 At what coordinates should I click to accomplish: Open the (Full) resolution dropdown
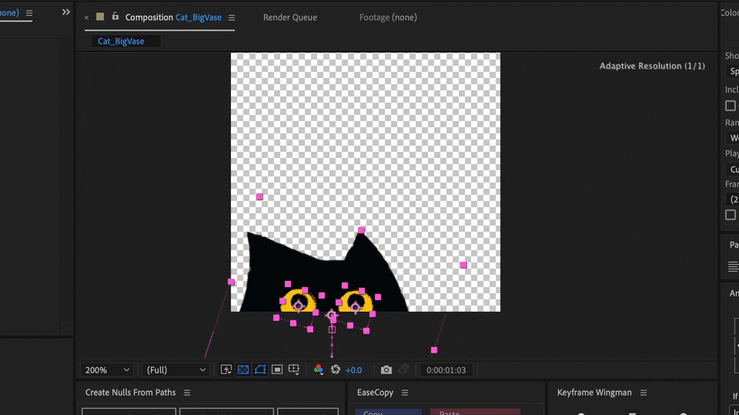click(x=176, y=370)
